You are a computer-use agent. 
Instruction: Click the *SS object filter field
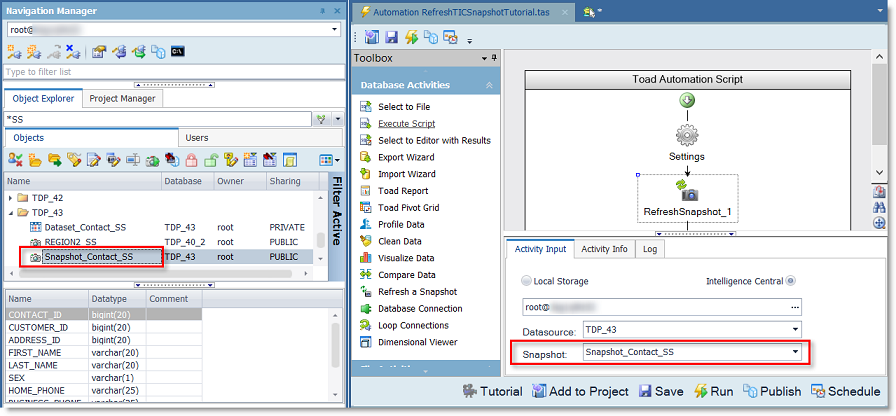click(158, 119)
